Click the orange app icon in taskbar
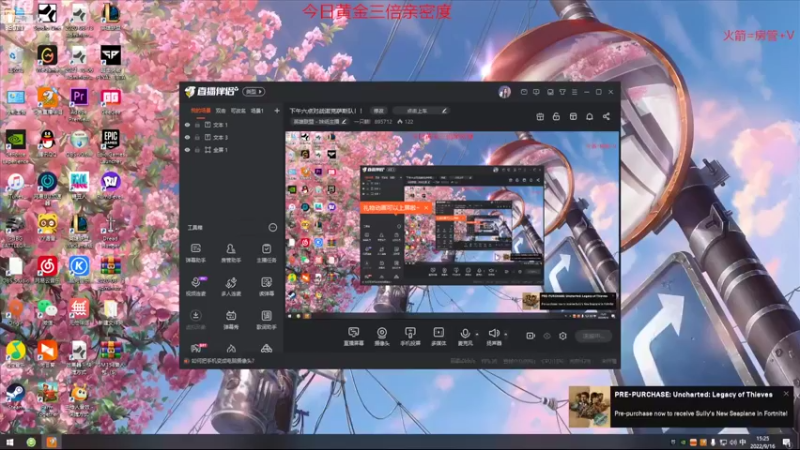The width and height of the screenshot is (800, 450). (52, 442)
